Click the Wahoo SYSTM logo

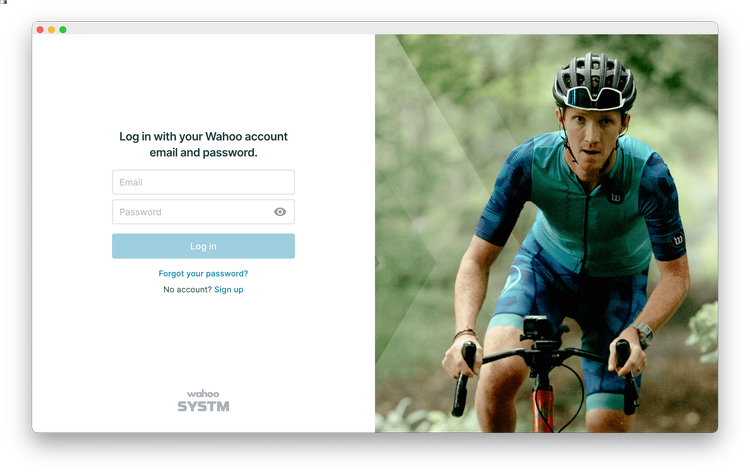[x=203, y=400]
